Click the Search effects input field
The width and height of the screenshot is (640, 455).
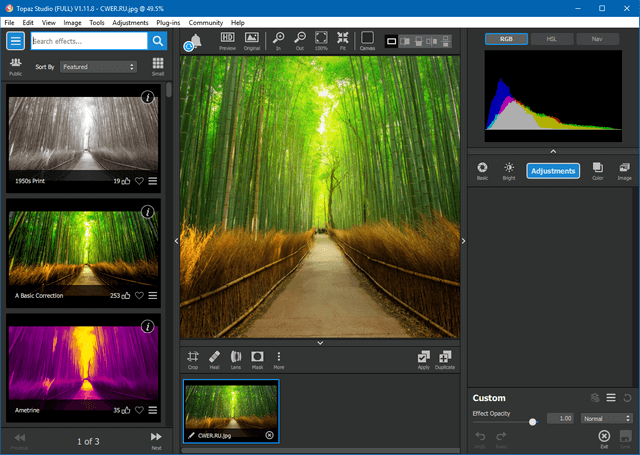tap(88, 41)
